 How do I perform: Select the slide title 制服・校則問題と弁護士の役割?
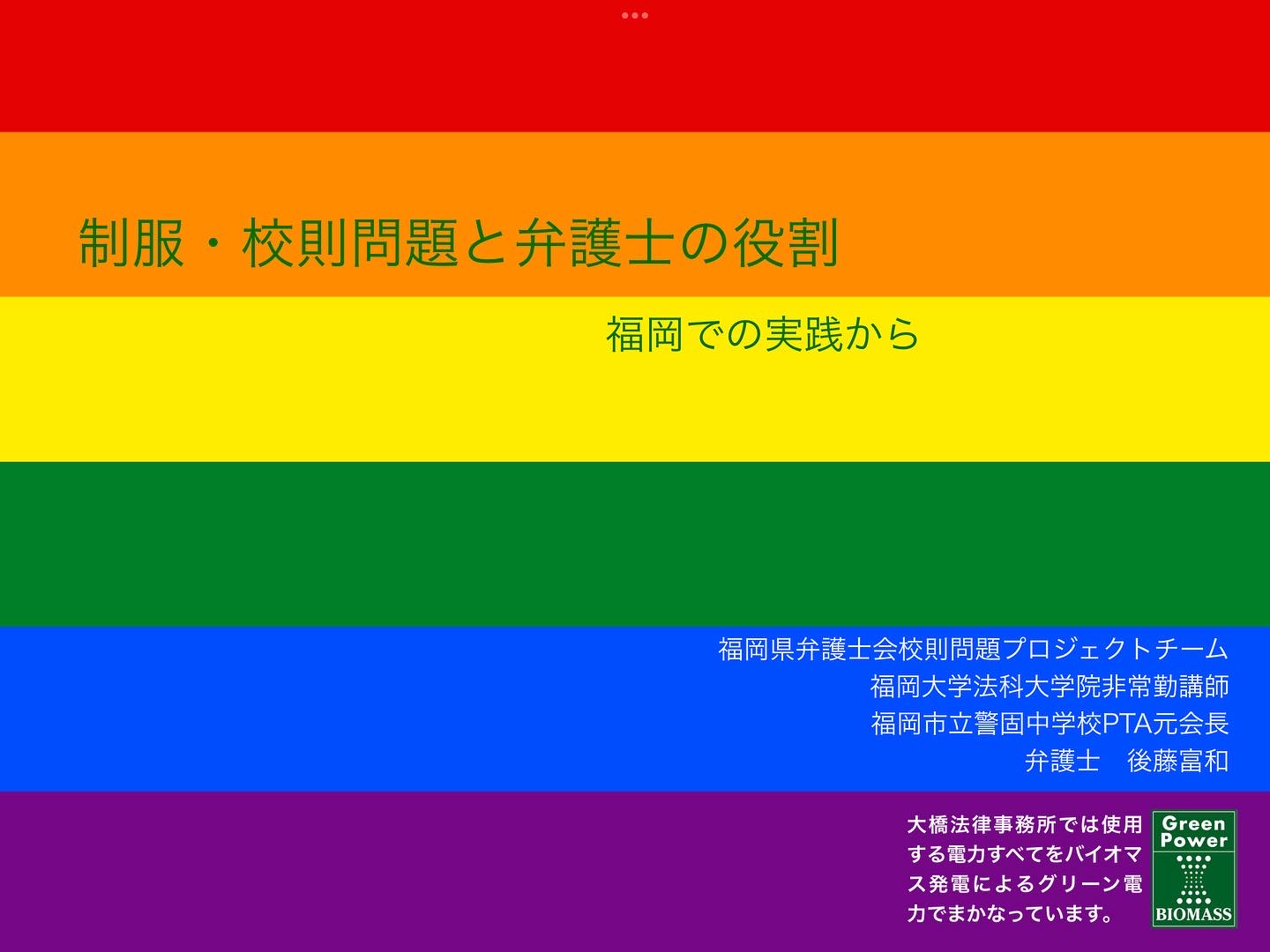[459, 243]
